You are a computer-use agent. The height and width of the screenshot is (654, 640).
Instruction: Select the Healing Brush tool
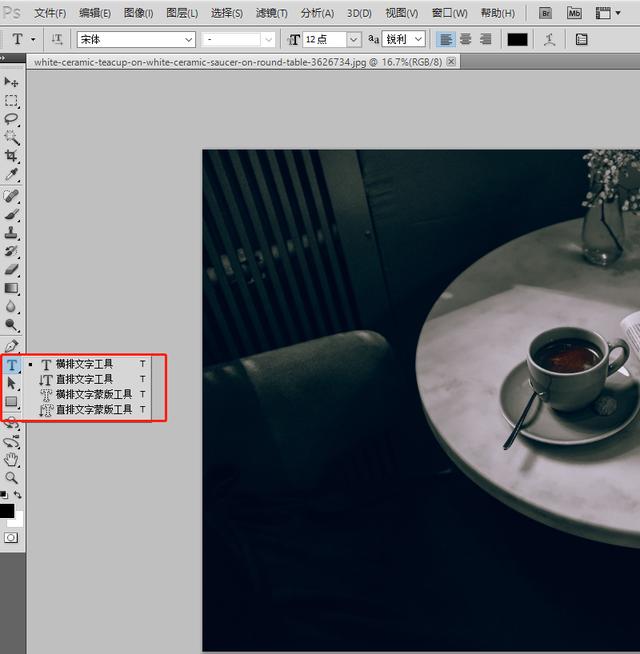coord(11,196)
